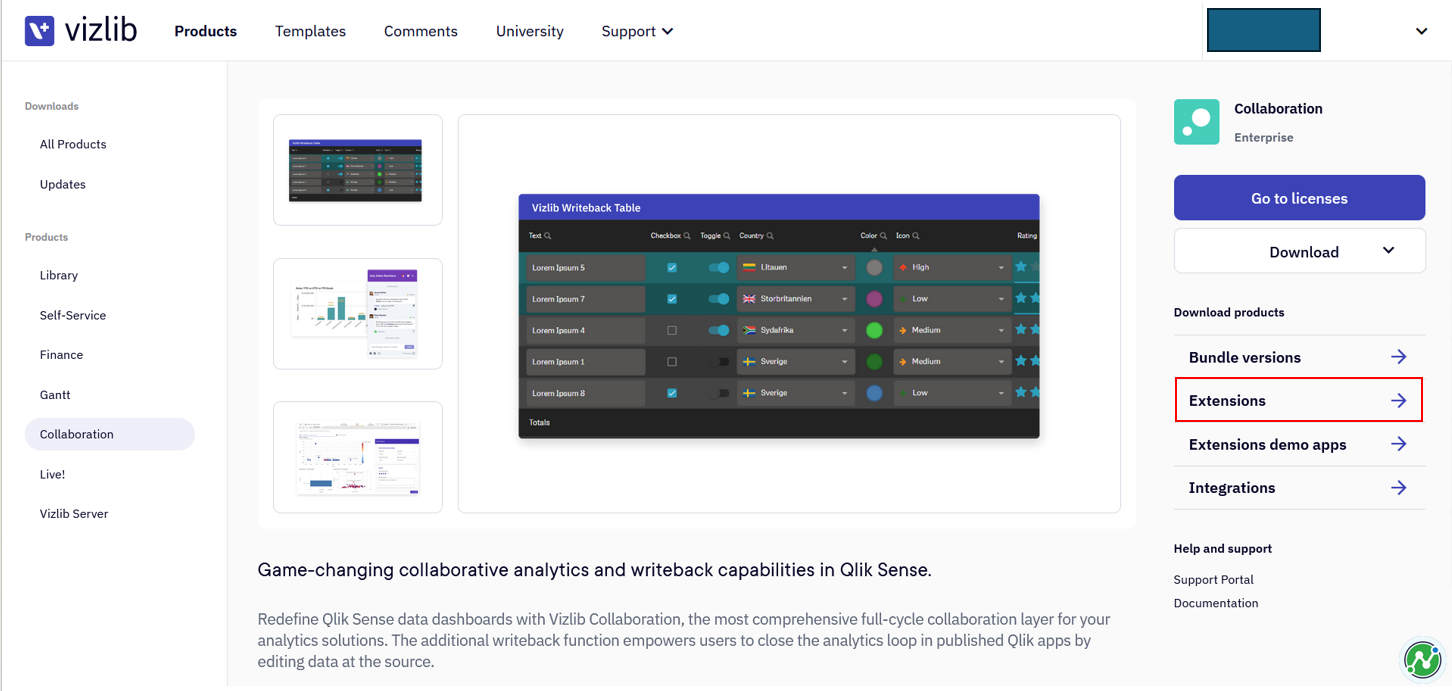Click the search icon beside Checkbox header

point(687,236)
